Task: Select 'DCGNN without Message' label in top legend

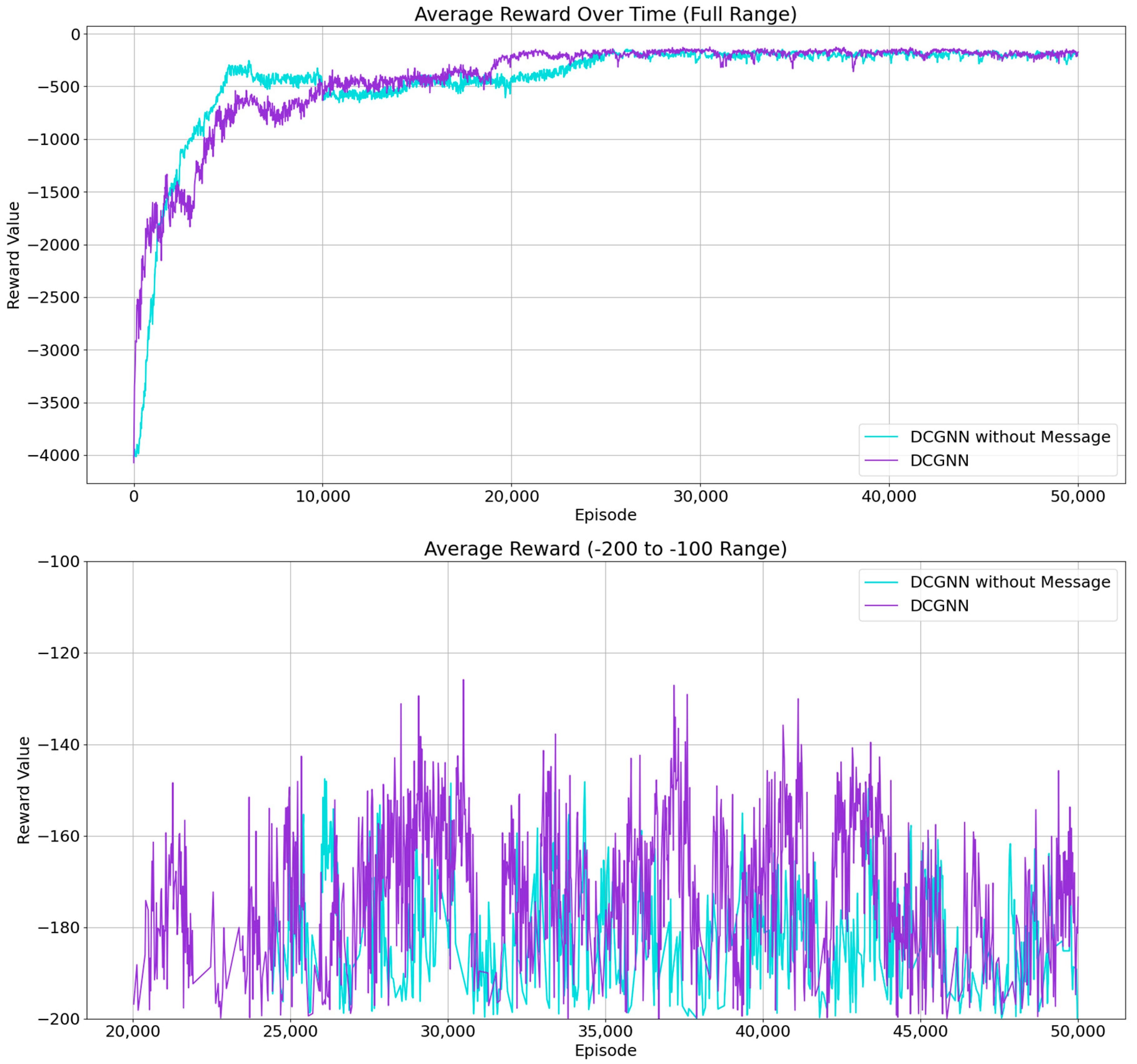Action: (x=1010, y=437)
